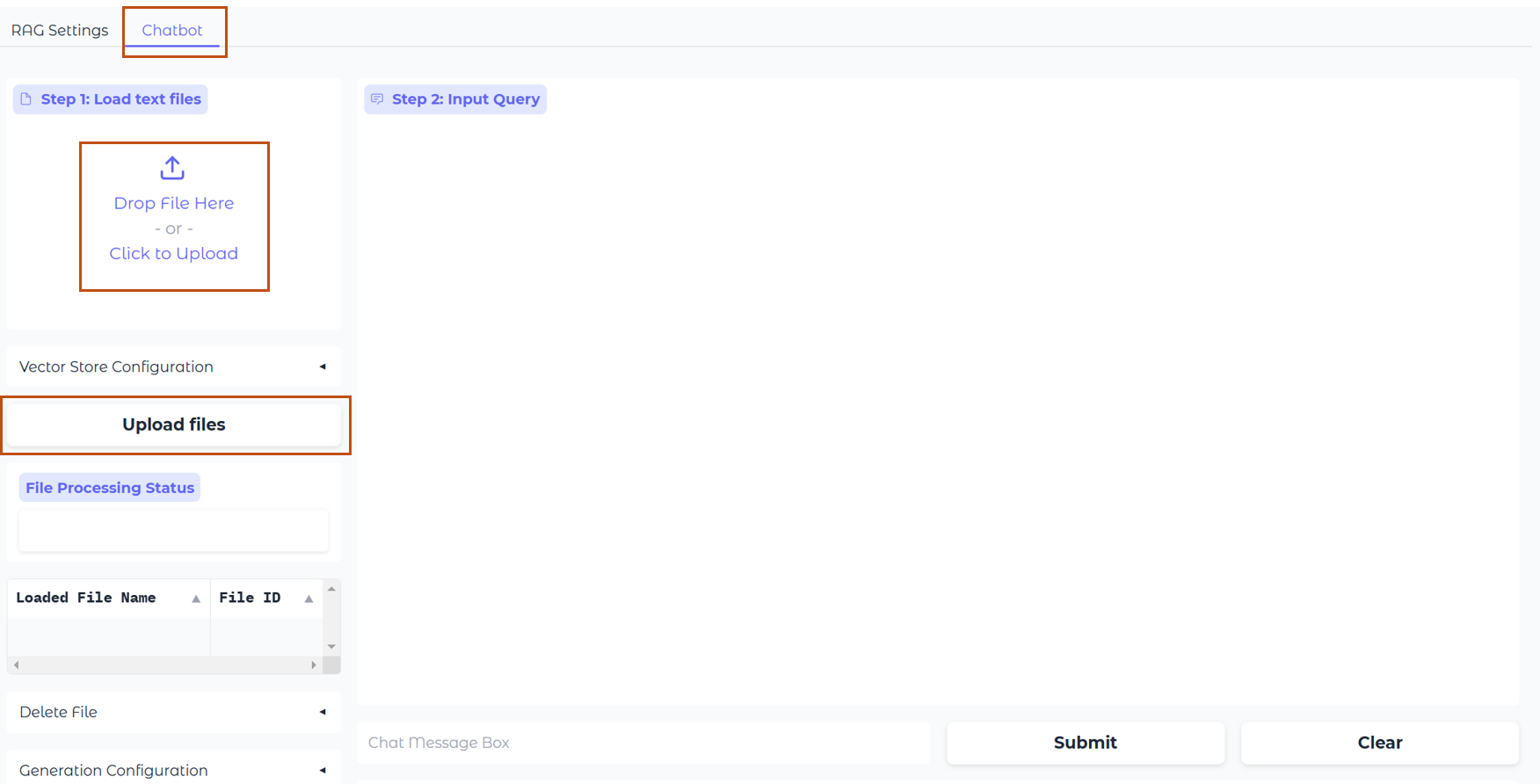
Task: Click the chat icon beside Step 2
Action: pyautogui.click(x=377, y=99)
